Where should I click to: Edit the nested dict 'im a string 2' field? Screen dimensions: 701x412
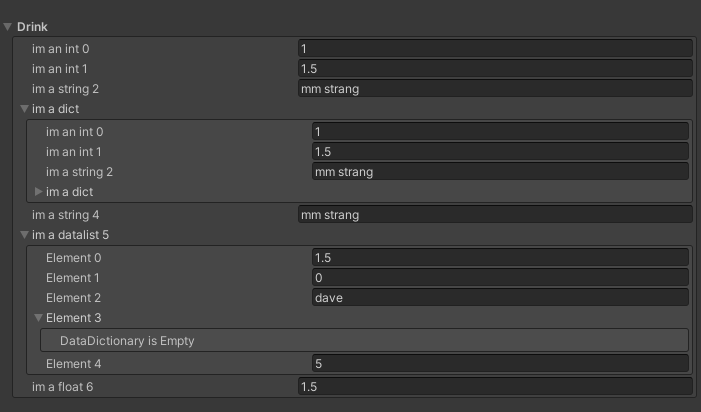point(500,172)
